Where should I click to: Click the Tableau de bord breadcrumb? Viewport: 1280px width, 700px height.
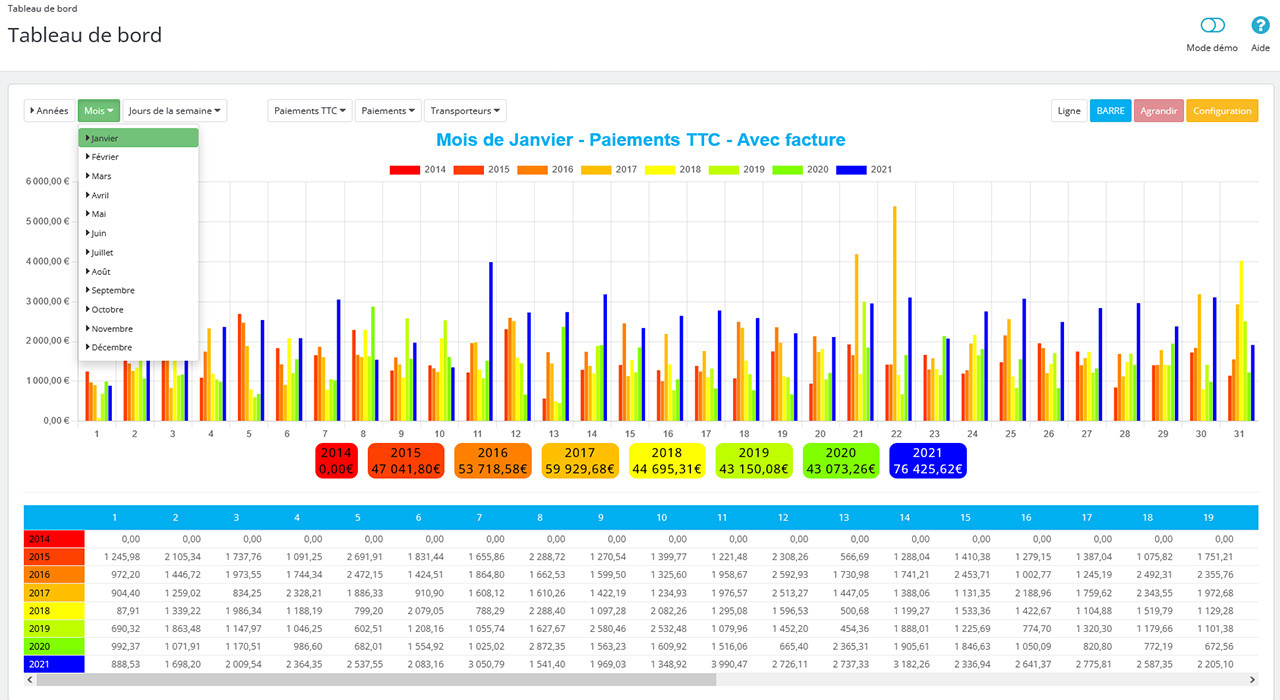click(41, 8)
